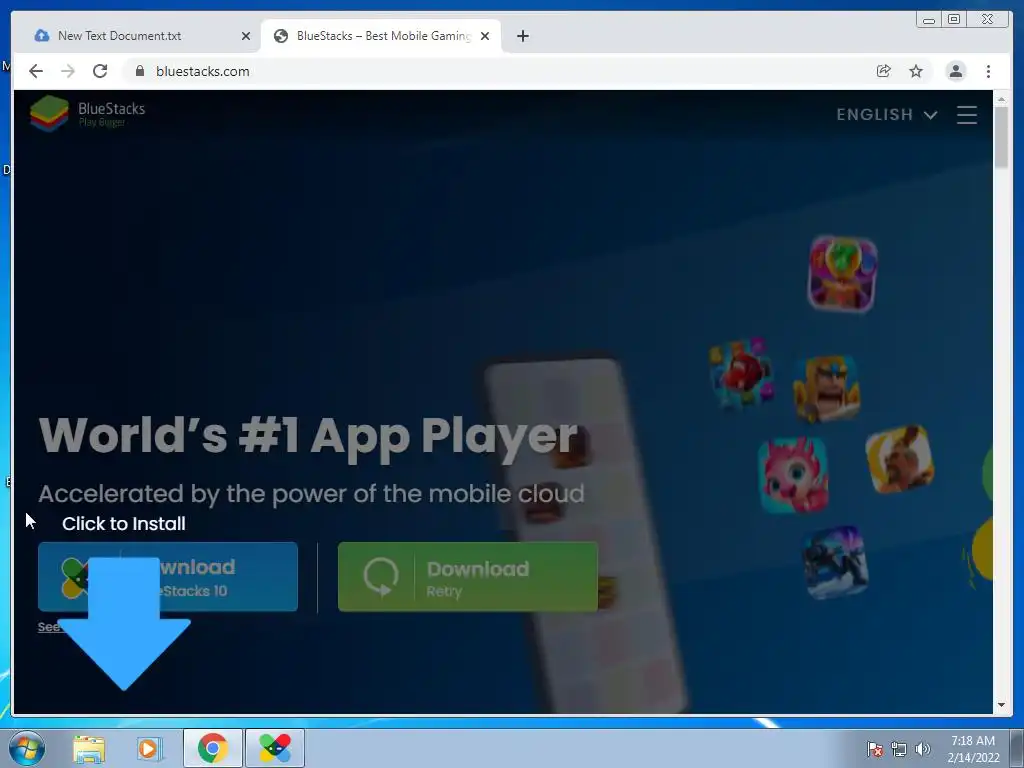Click the scrollbar down arrow
Image resolution: width=1024 pixels, height=768 pixels.
(x=1001, y=705)
